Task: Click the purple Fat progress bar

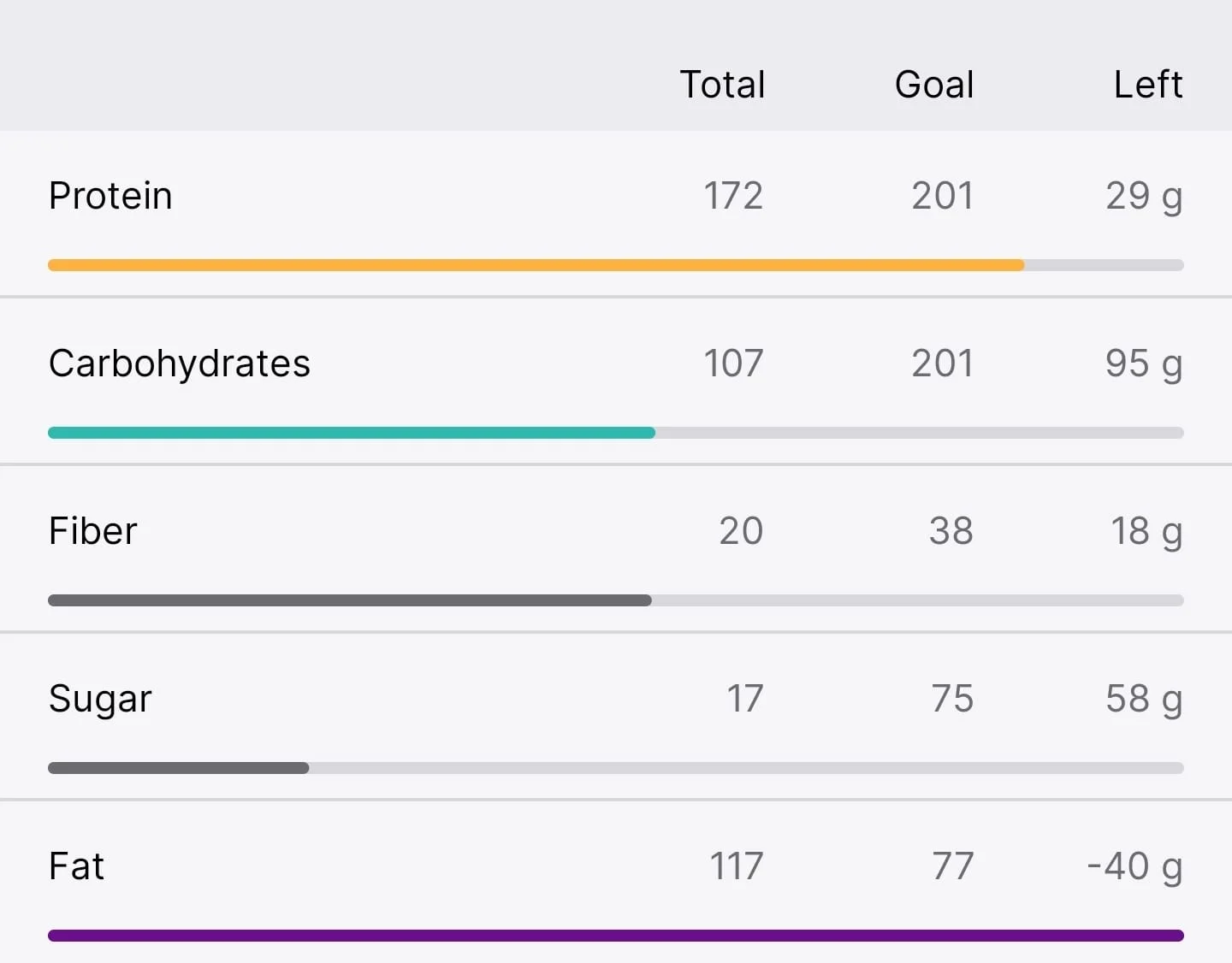Action: (x=616, y=936)
